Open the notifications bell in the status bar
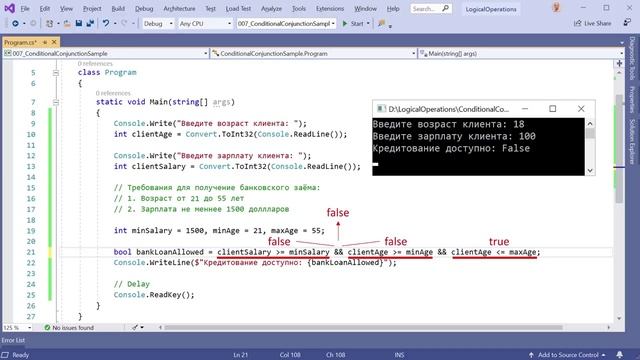The width and height of the screenshot is (640, 360). 620,355
